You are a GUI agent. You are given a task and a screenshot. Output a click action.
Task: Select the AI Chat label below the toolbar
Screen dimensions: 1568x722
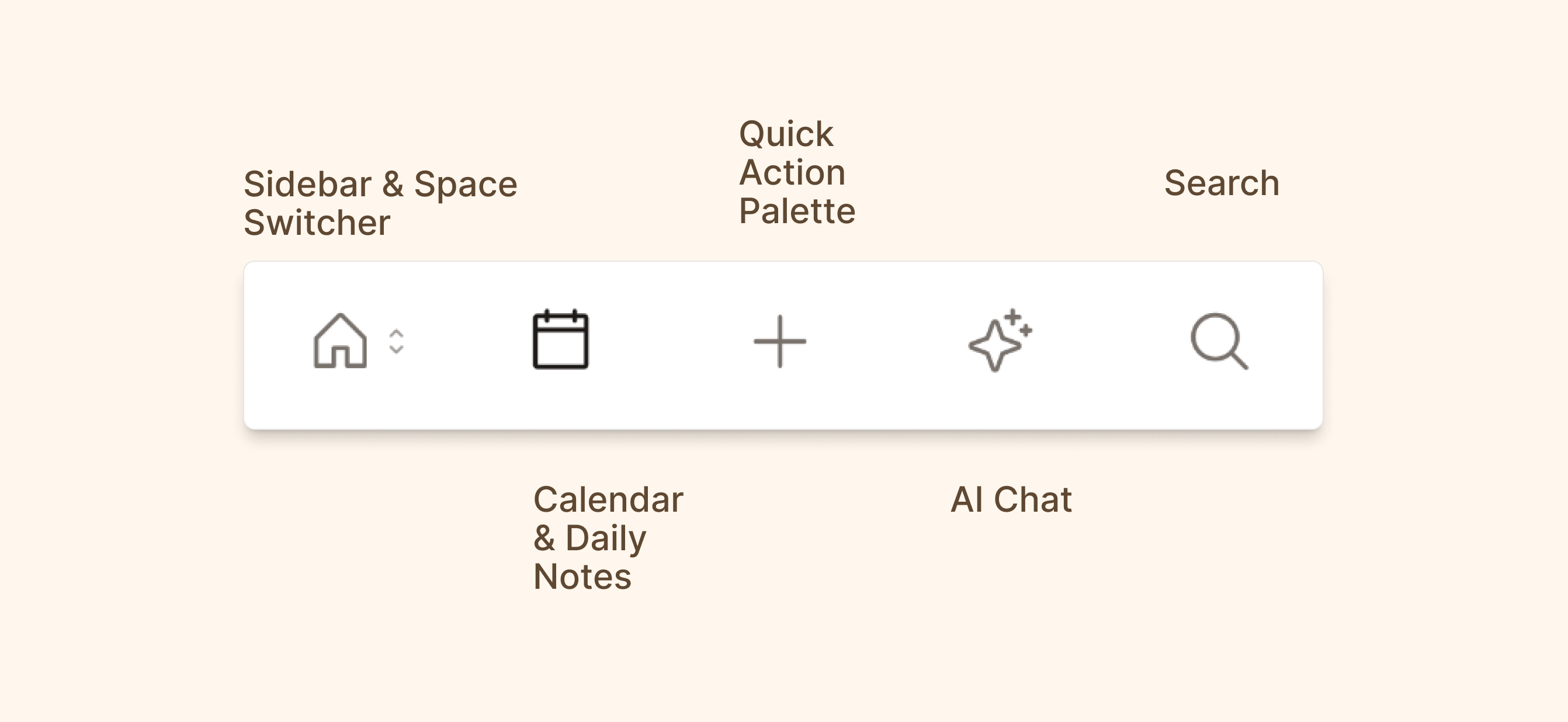coord(1011,499)
